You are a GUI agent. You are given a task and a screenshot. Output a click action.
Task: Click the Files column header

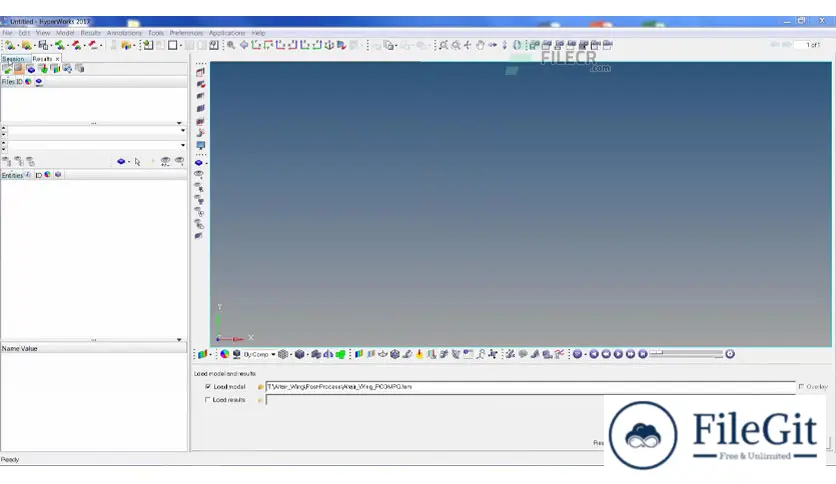click(7, 82)
